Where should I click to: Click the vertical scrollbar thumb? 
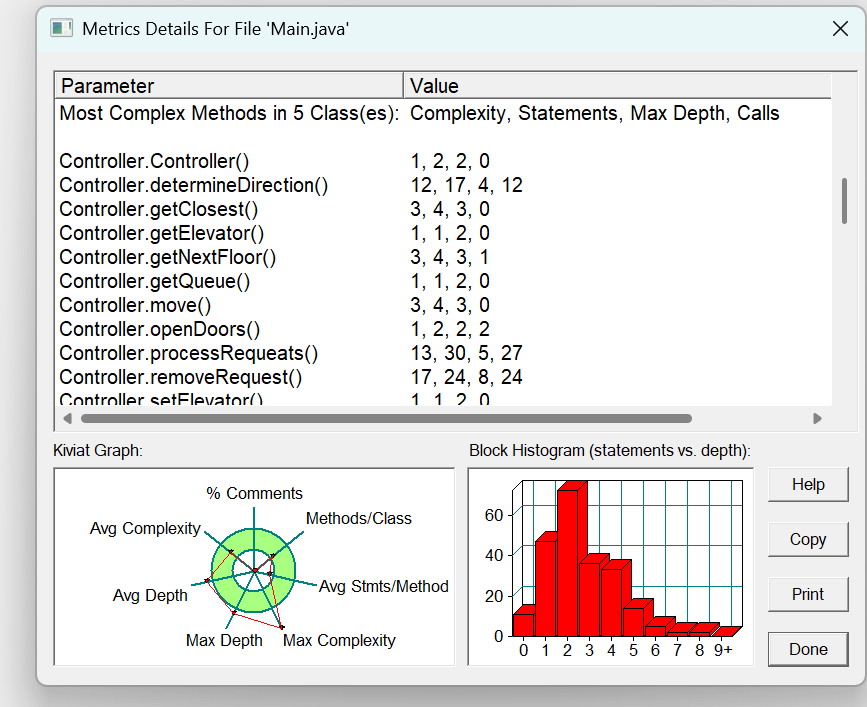(x=844, y=201)
